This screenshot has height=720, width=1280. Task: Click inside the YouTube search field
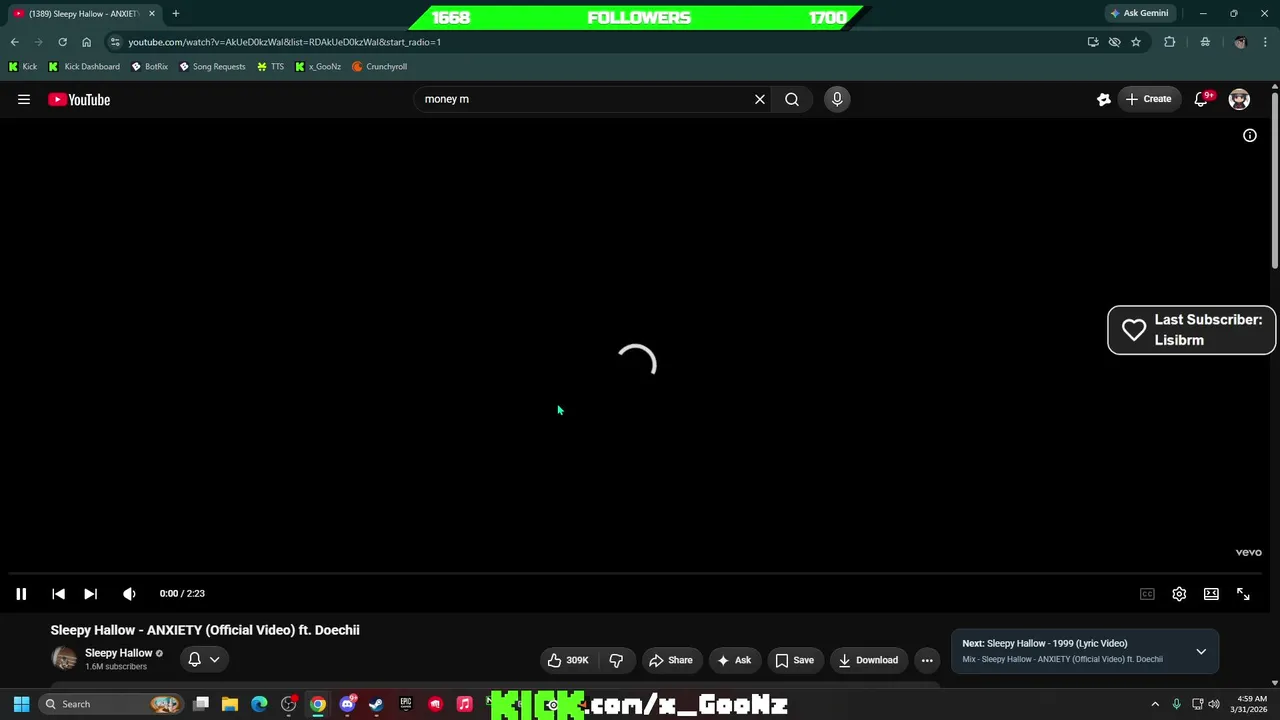tap(585, 99)
